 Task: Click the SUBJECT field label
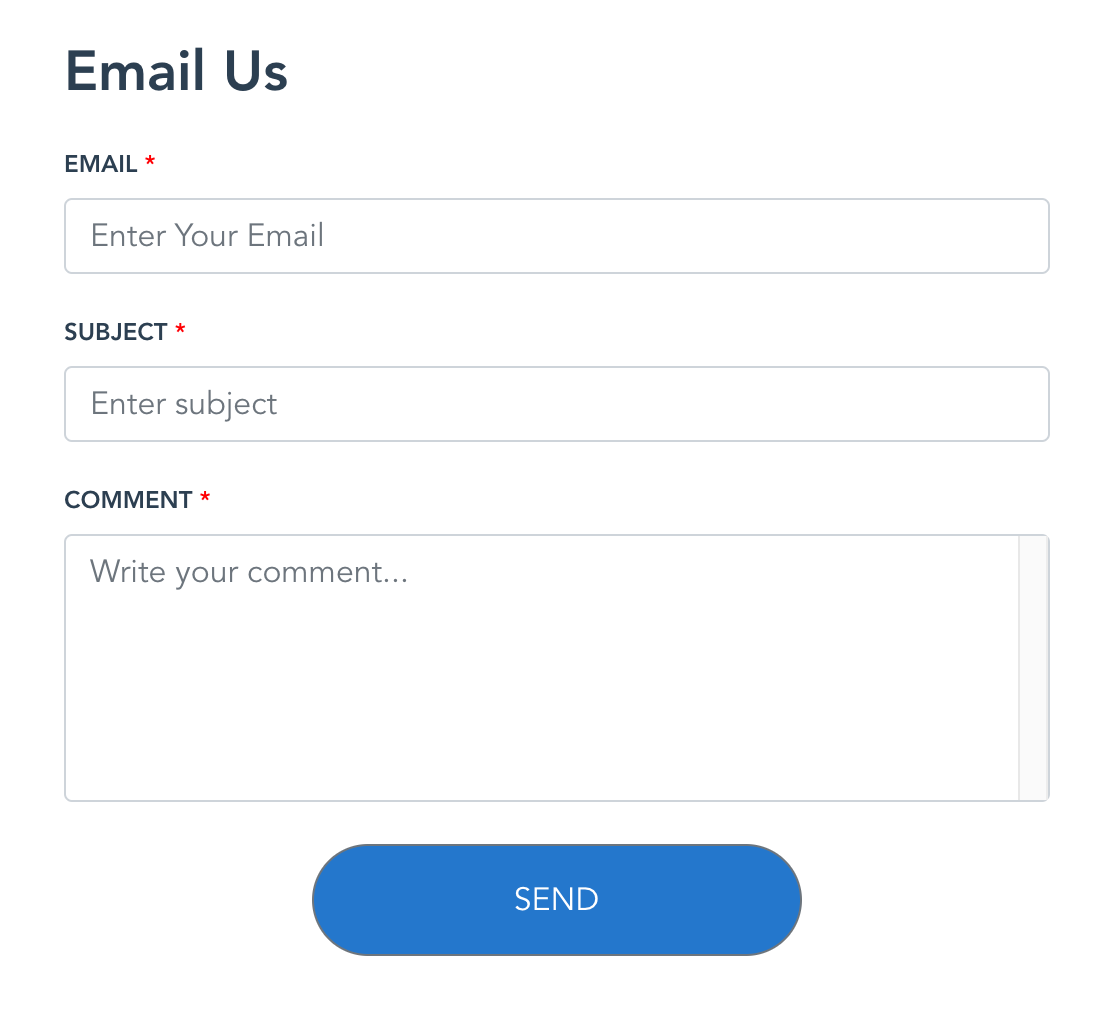point(116,332)
